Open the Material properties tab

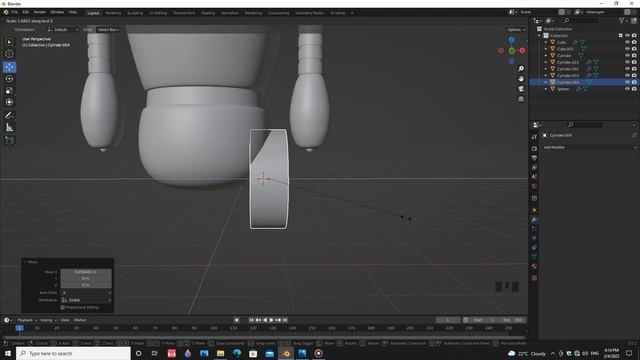(x=534, y=266)
